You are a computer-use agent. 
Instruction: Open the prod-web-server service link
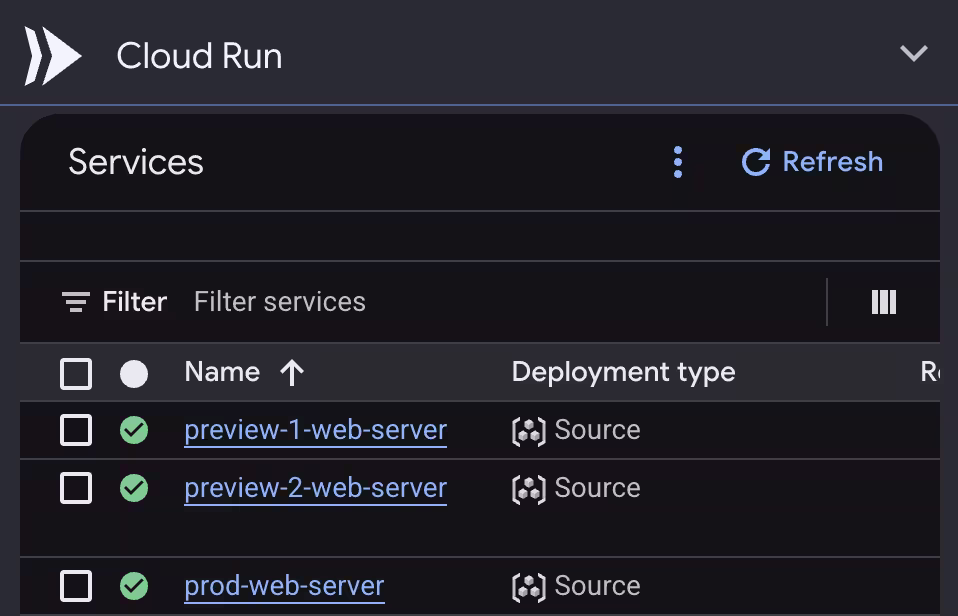[284, 586]
